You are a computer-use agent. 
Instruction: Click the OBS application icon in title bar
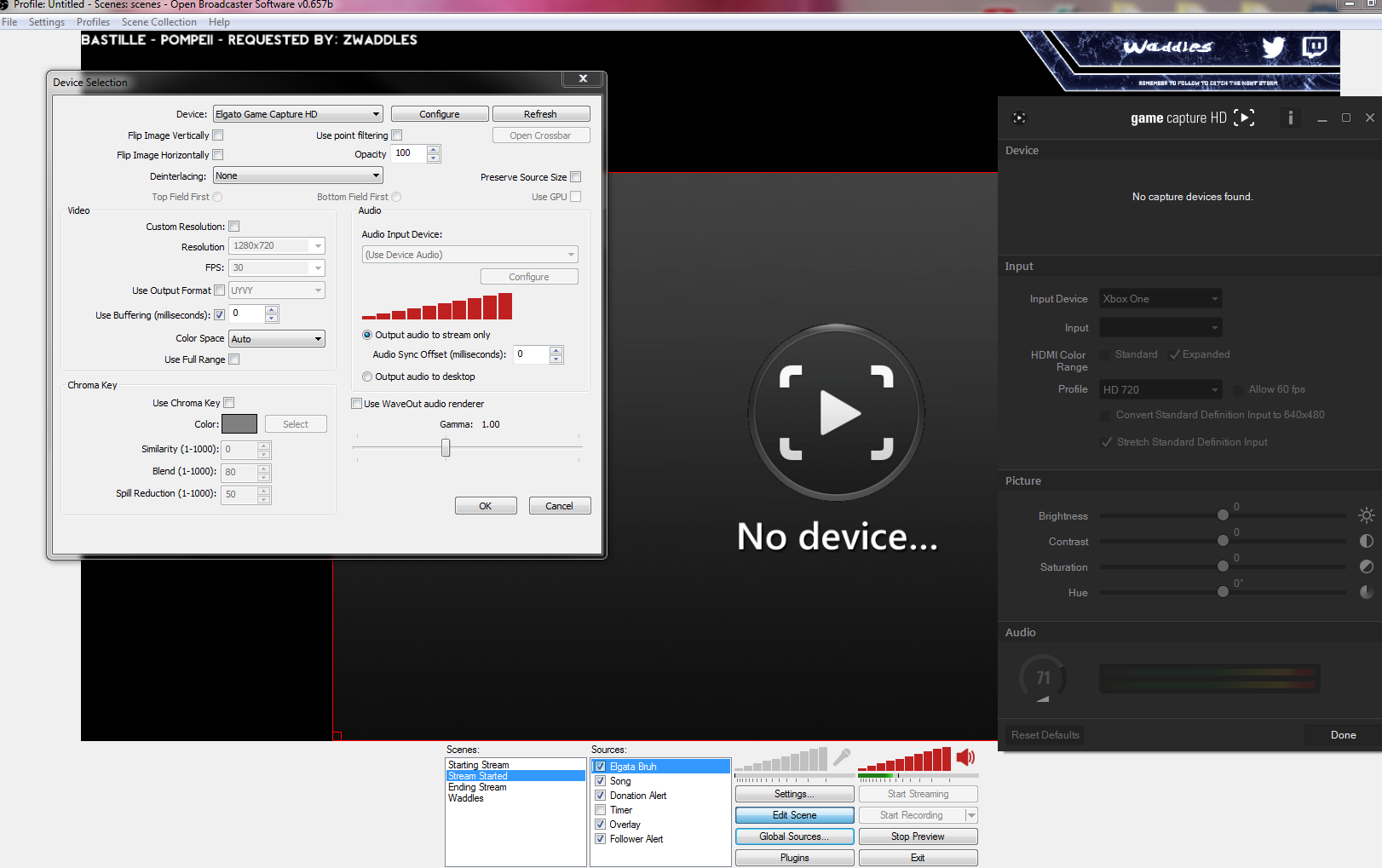pos(4,4)
